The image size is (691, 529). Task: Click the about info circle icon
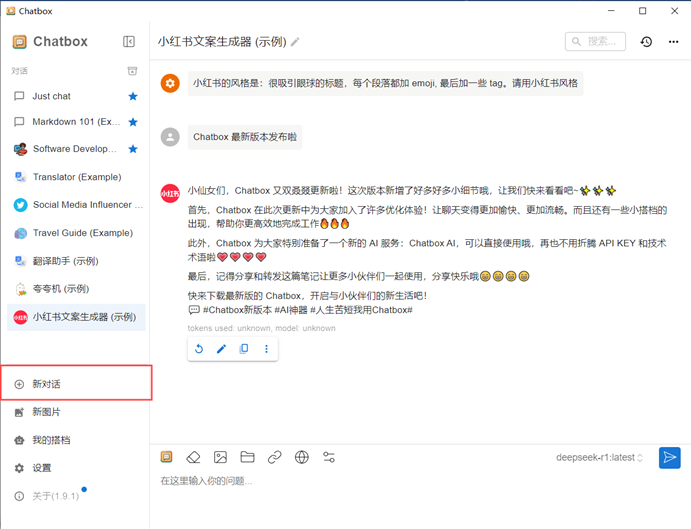pos(19,496)
